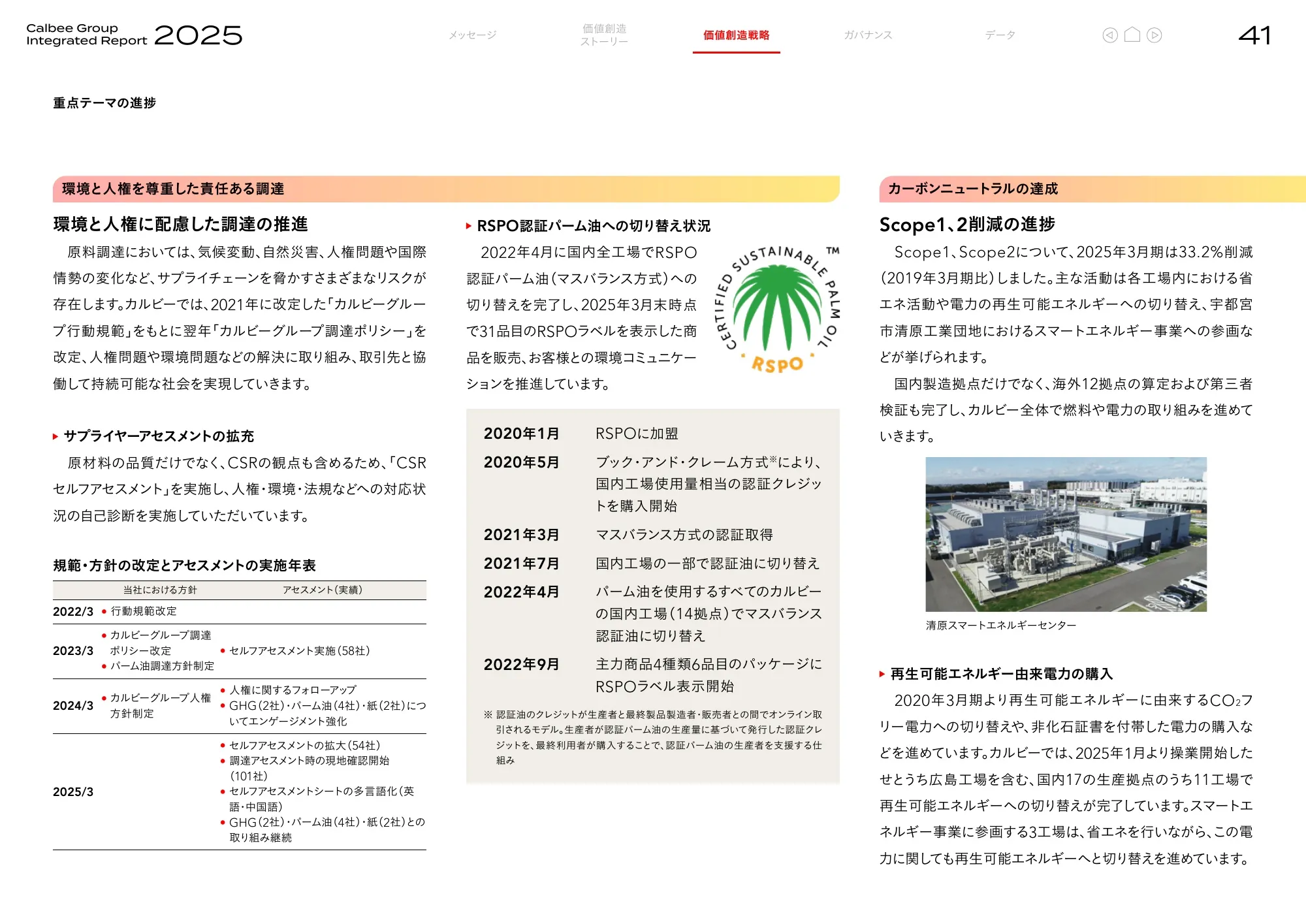Select the 重点テーマの進捗 heading

(104, 103)
